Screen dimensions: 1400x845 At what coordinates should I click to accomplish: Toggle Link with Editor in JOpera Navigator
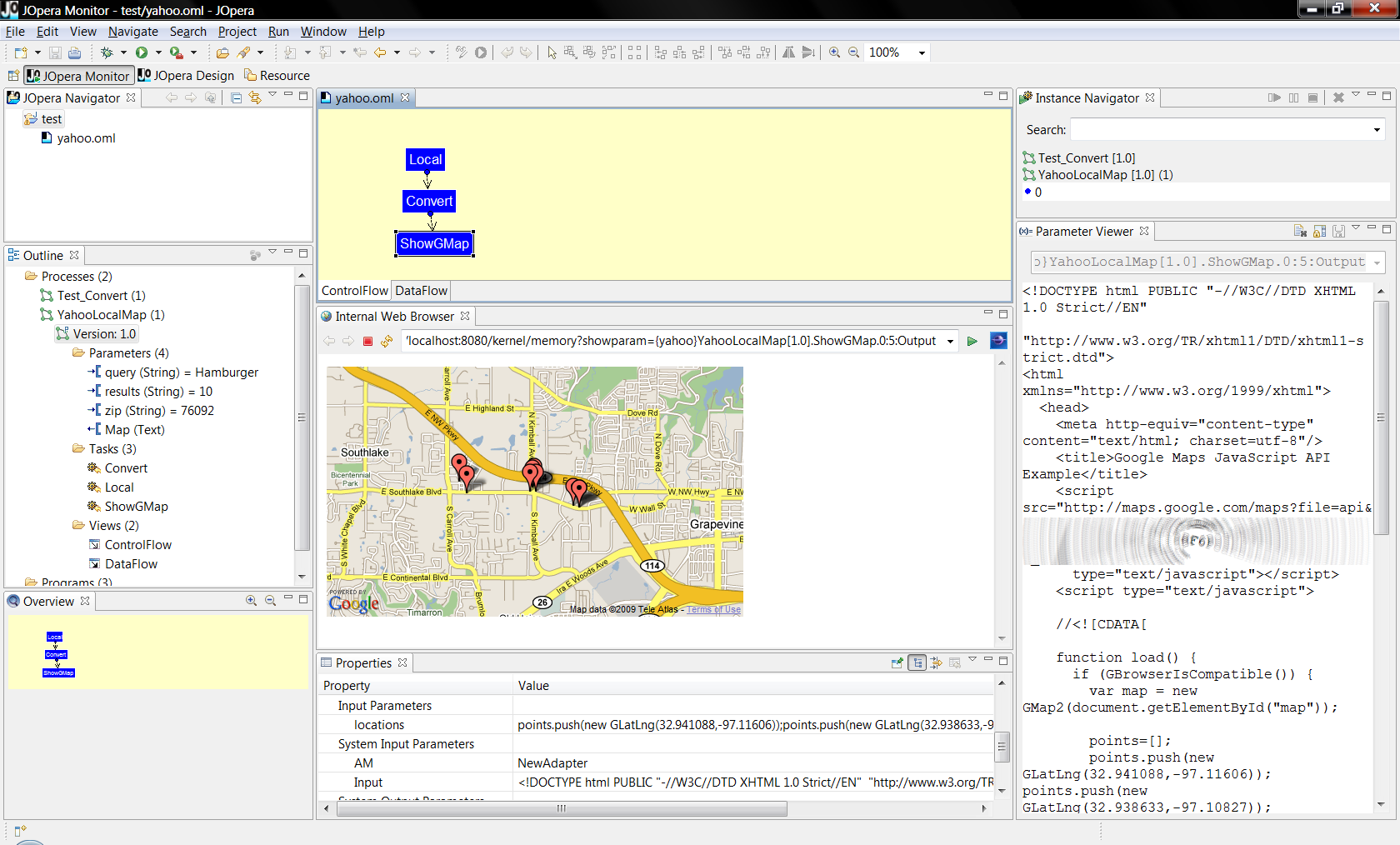(x=255, y=97)
